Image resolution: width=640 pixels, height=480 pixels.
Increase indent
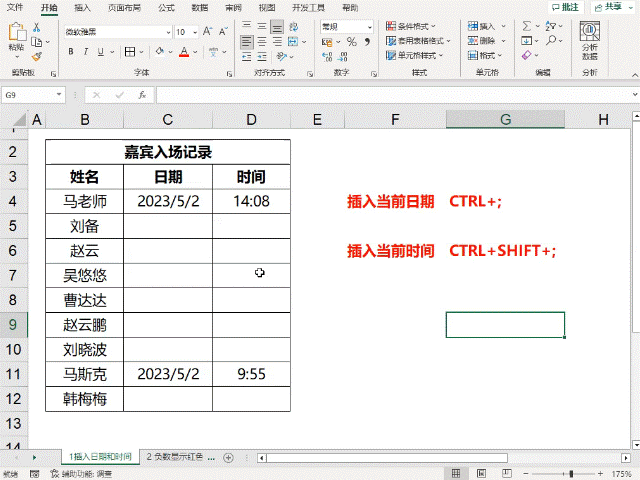pos(262,56)
